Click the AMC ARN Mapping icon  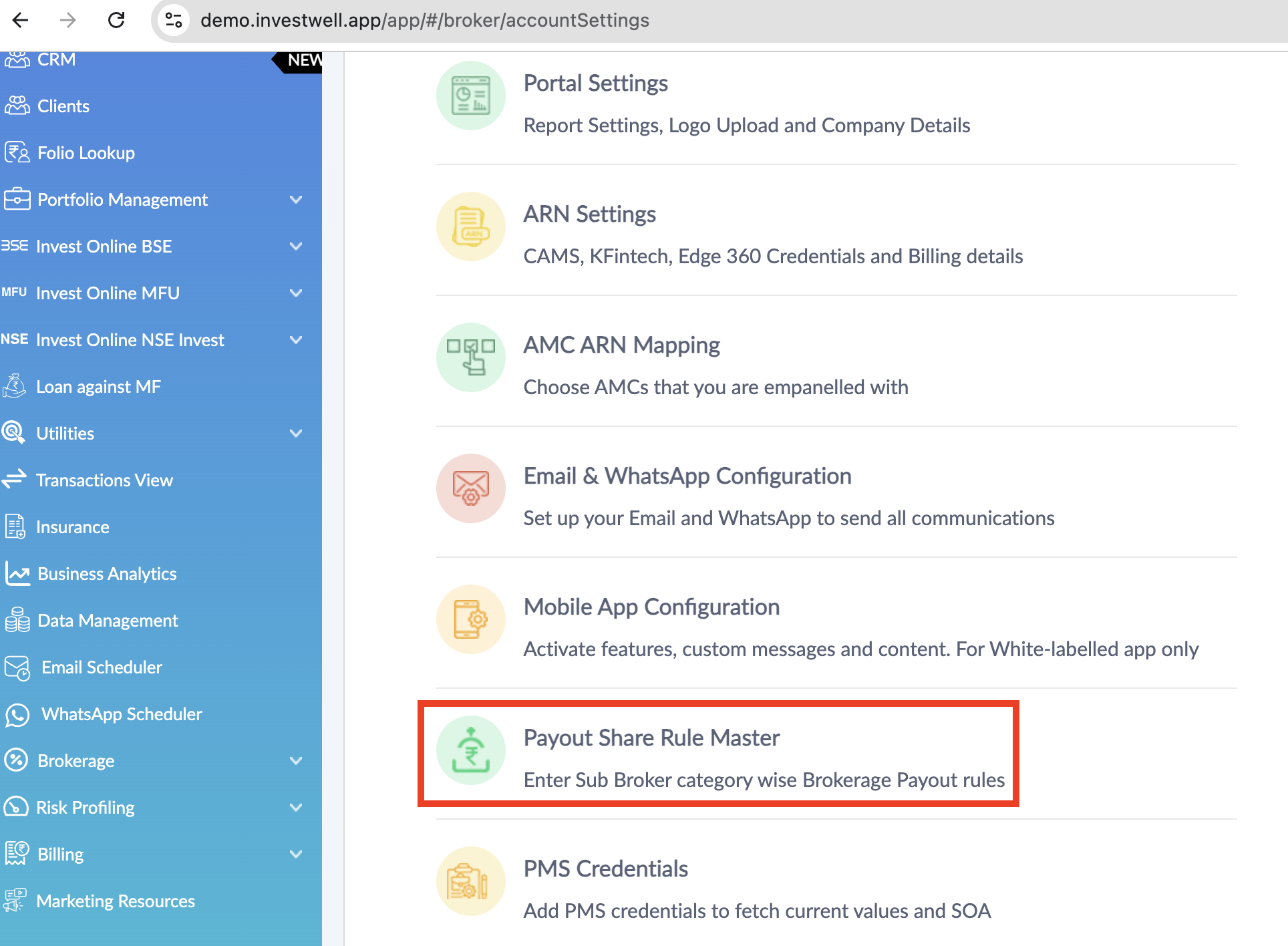470,357
